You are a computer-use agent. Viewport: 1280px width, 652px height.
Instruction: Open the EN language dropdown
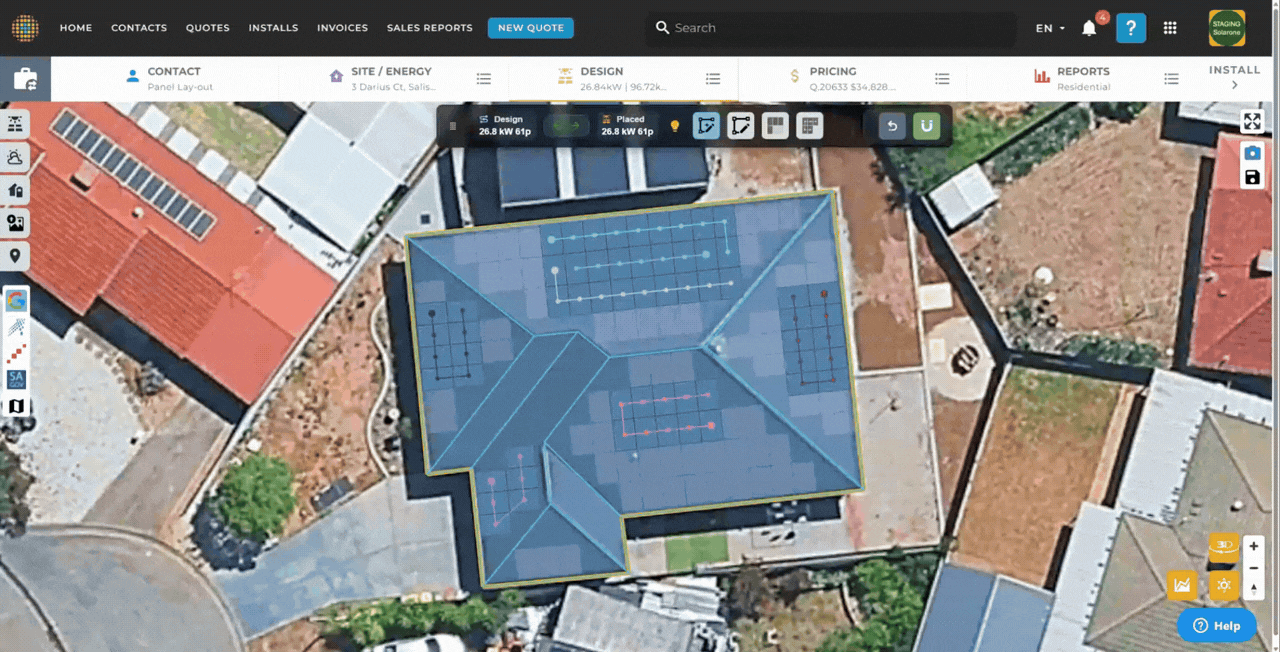tap(1050, 28)
